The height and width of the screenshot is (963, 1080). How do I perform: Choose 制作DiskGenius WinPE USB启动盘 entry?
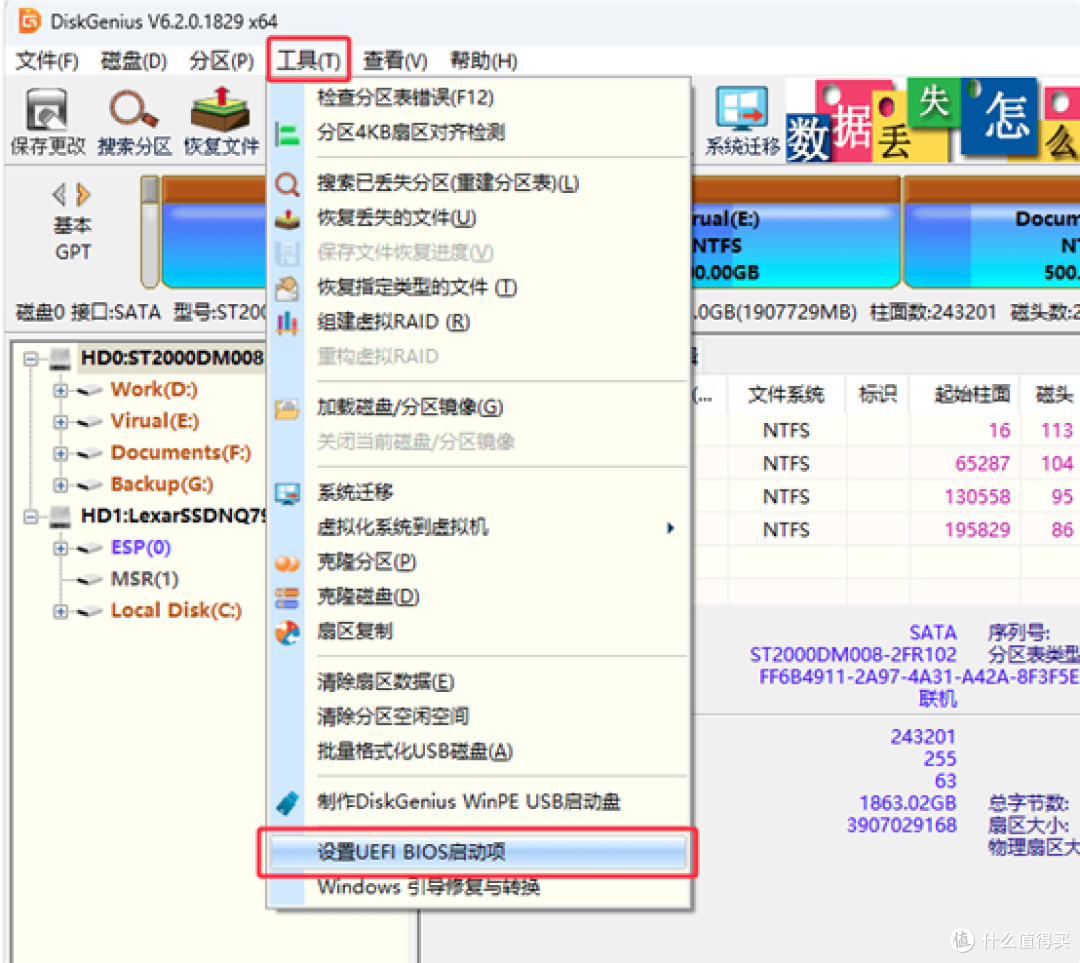point(479,802)
